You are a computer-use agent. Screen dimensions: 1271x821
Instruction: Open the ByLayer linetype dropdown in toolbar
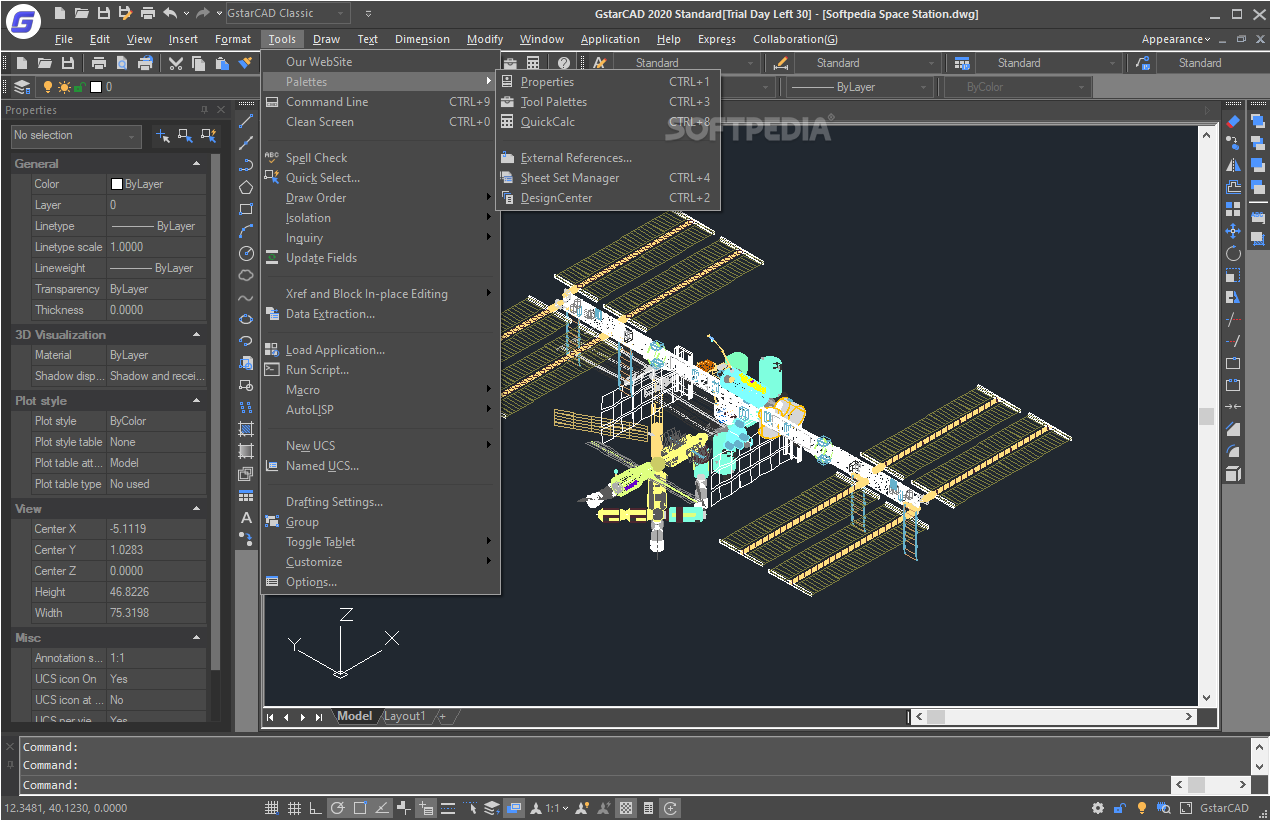point(860,87)
